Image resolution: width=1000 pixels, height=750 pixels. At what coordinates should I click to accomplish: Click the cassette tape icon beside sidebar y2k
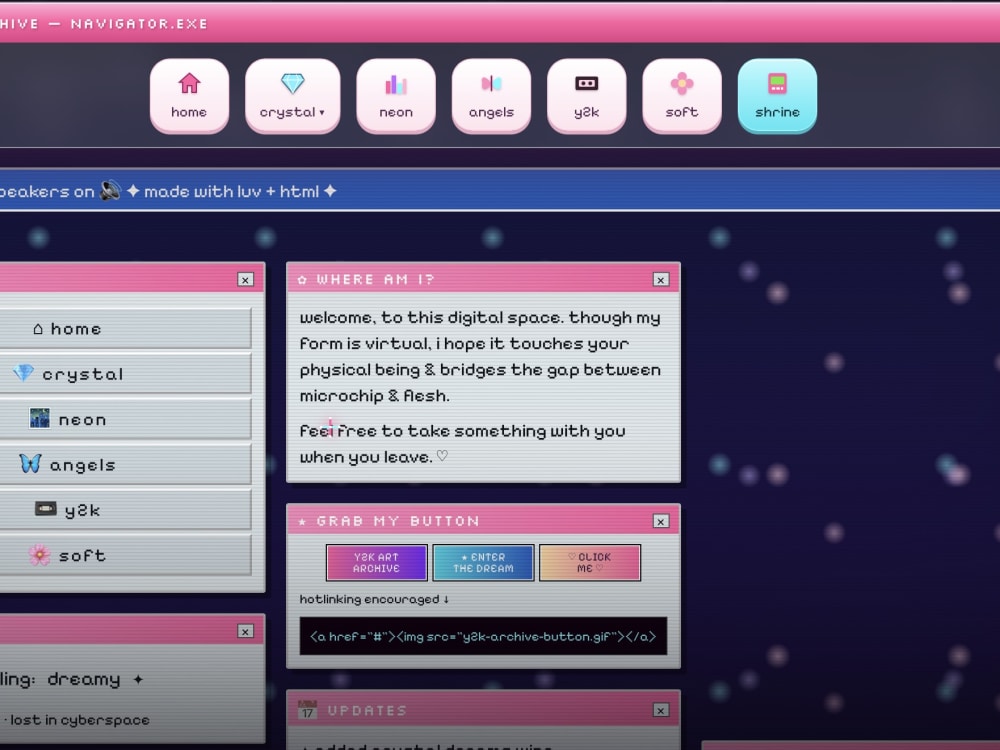click(x=45, y=508)
